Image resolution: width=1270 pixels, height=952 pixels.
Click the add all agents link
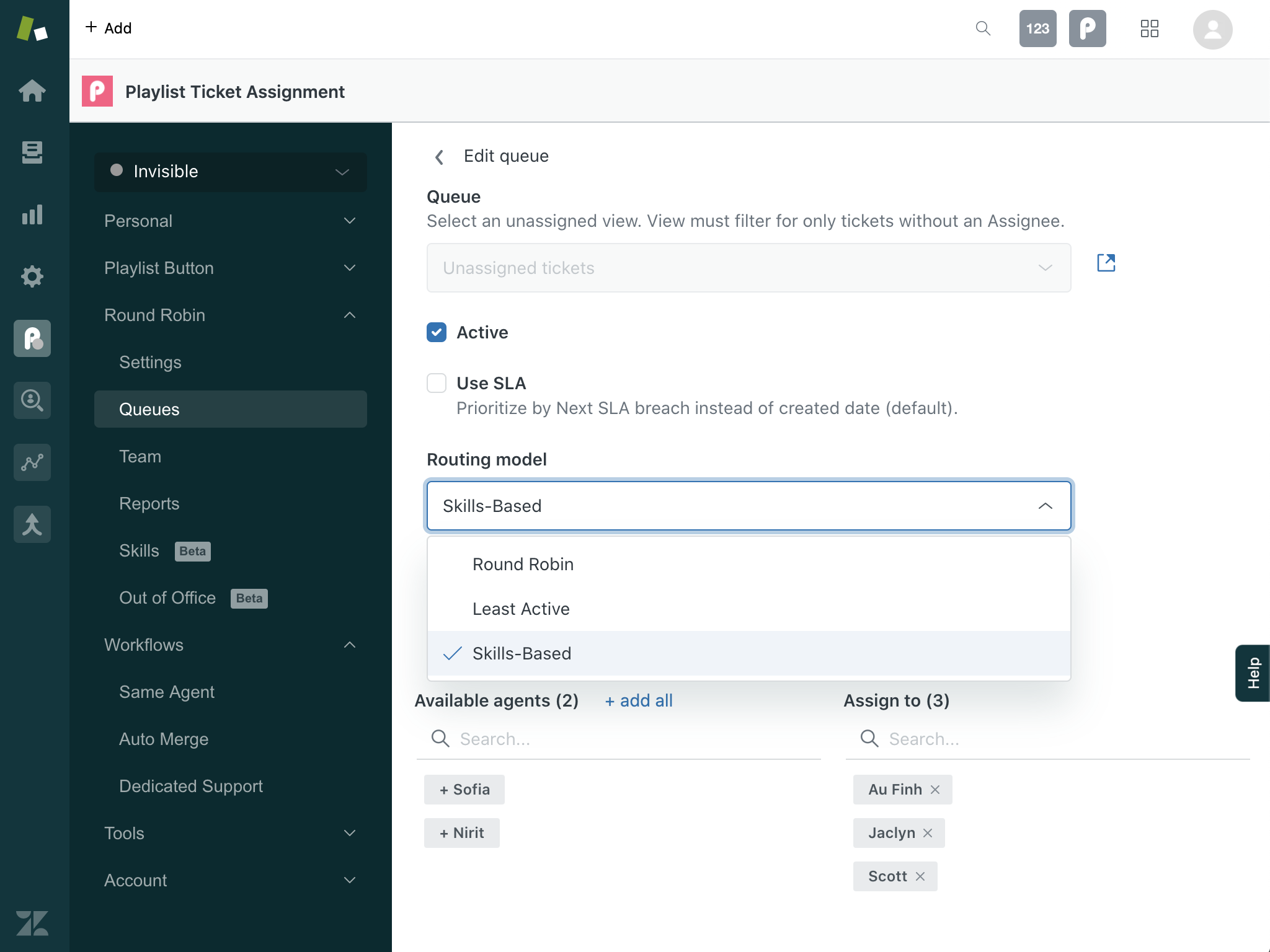639,700
